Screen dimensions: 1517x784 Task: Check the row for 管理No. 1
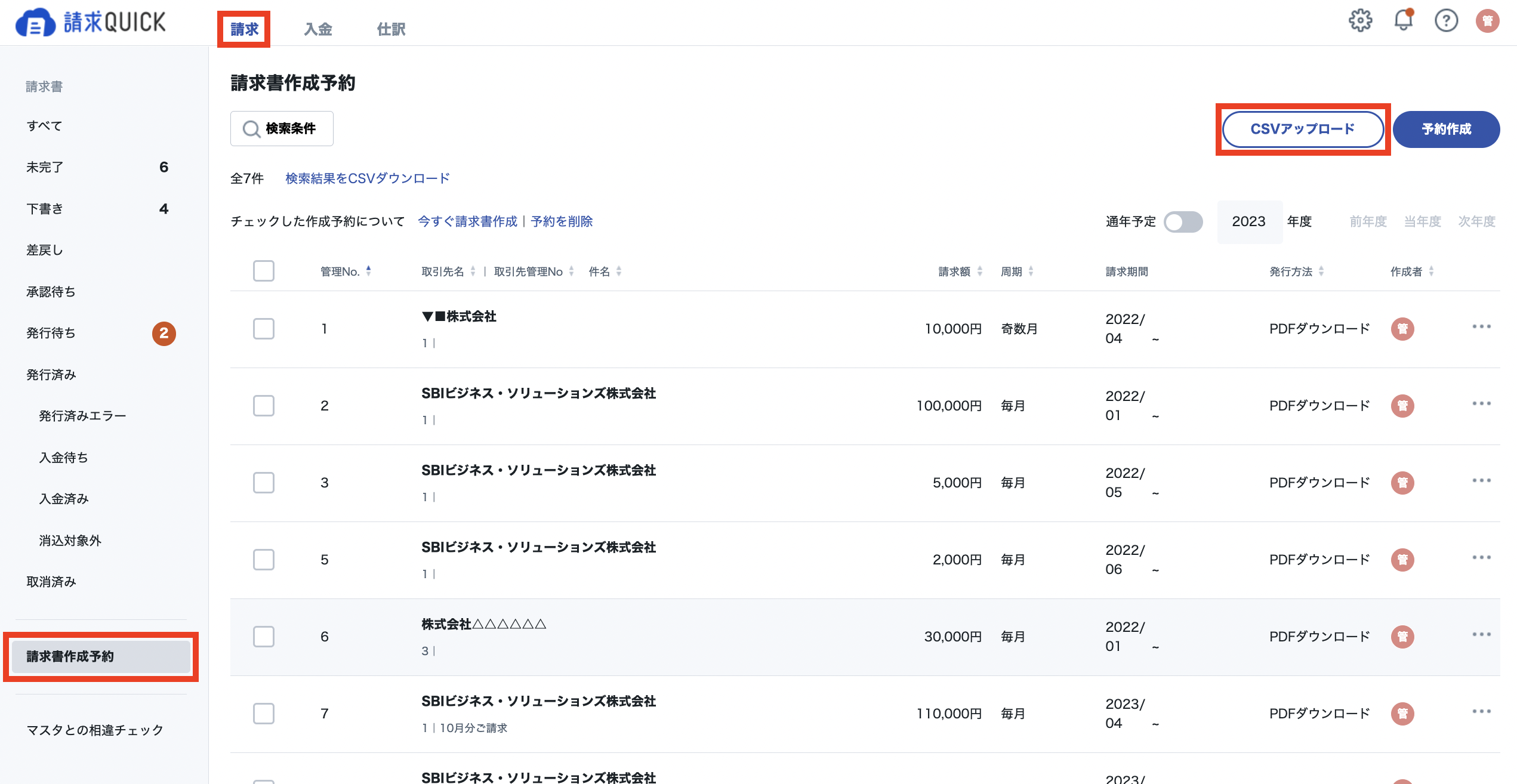tap(264, 329)
